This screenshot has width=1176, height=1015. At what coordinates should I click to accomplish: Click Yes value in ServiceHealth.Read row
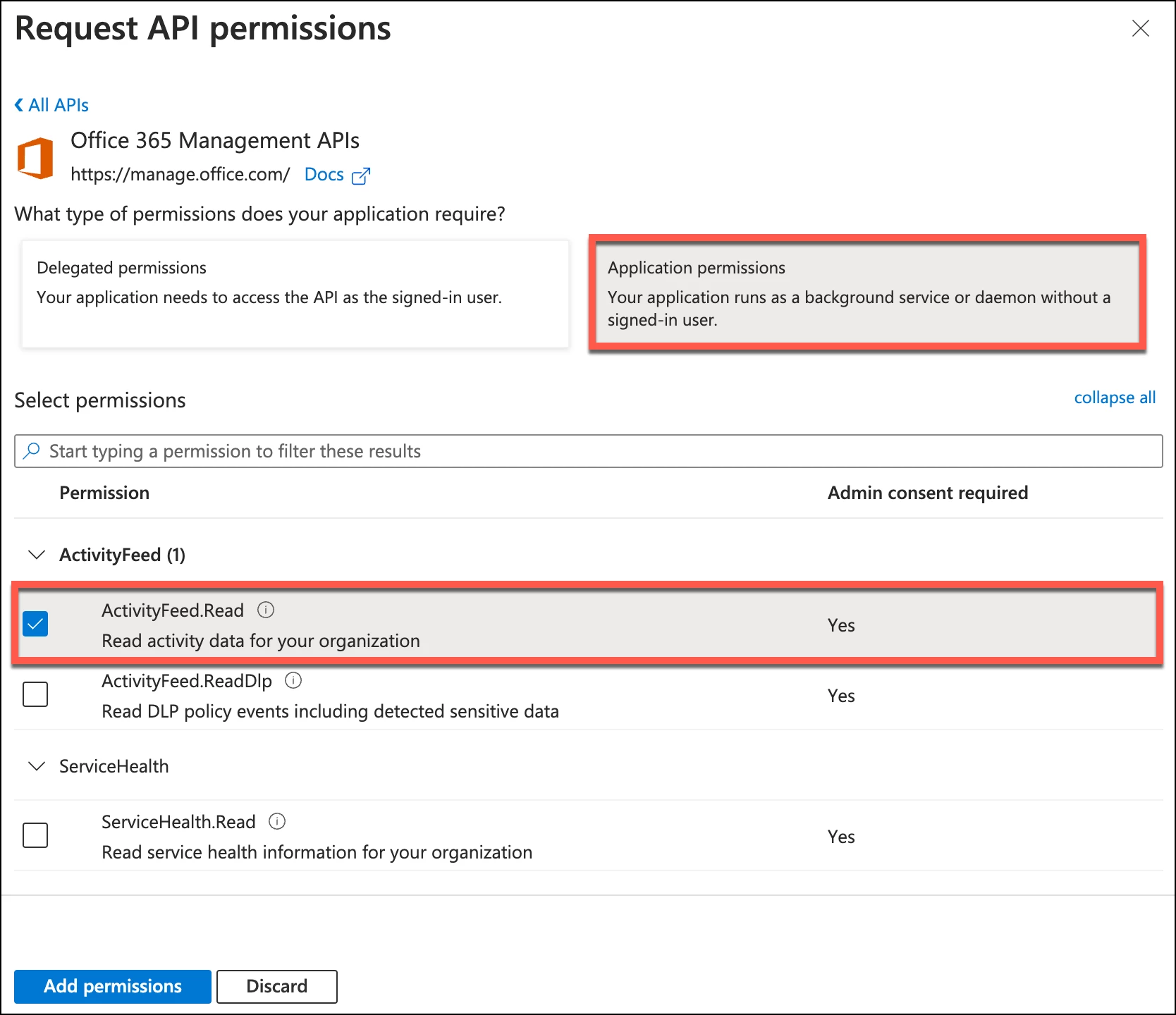tap(841, 837)
